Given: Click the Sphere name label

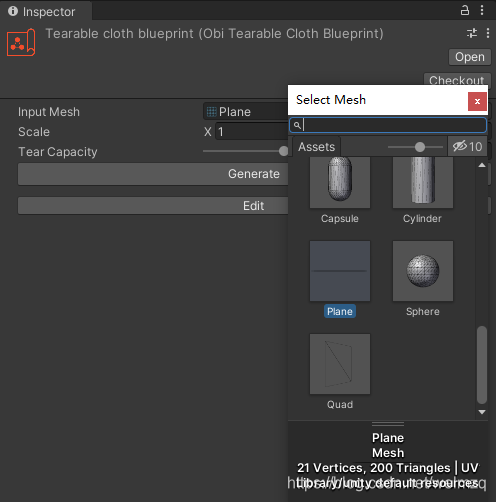Looking at the screenshot, I should tap(423, 311).
